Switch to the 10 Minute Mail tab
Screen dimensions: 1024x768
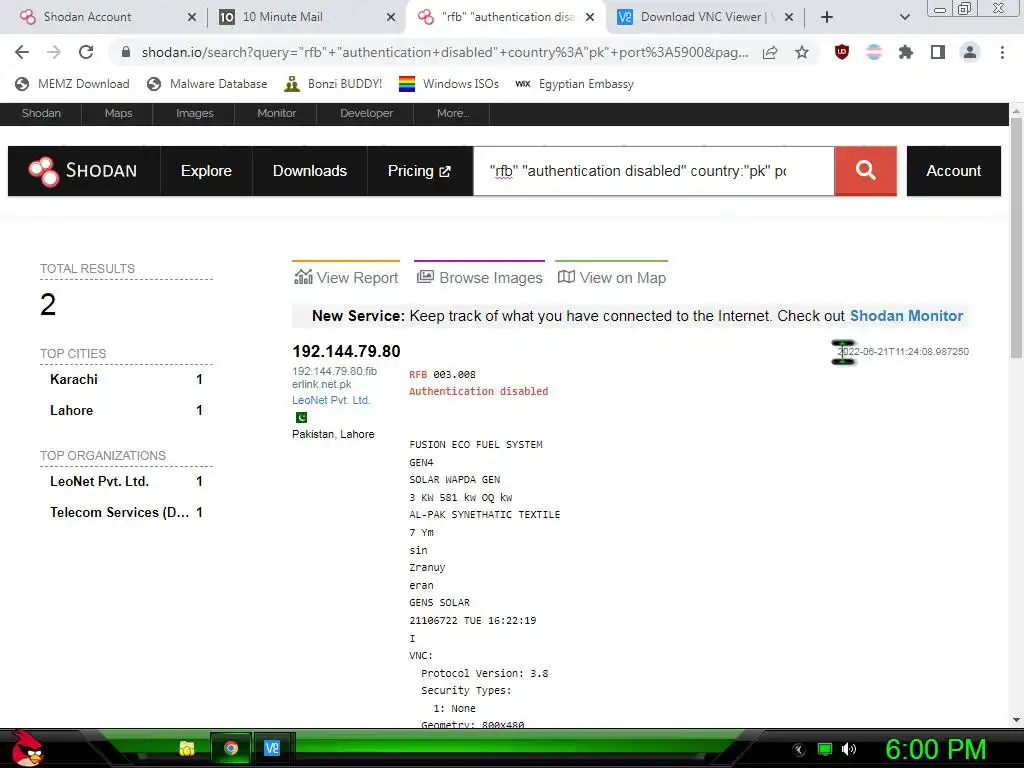point(283,17)
